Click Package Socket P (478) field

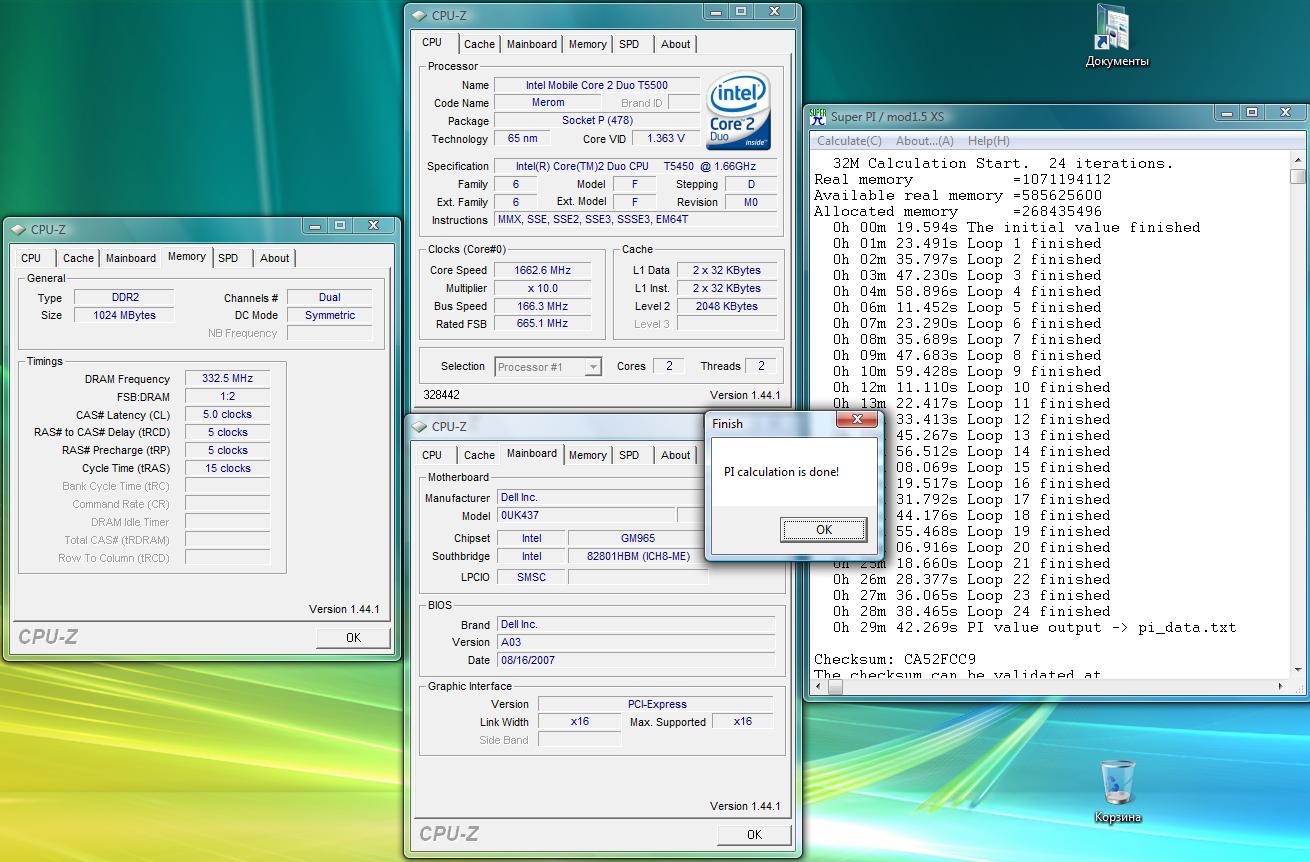[597, 121]
